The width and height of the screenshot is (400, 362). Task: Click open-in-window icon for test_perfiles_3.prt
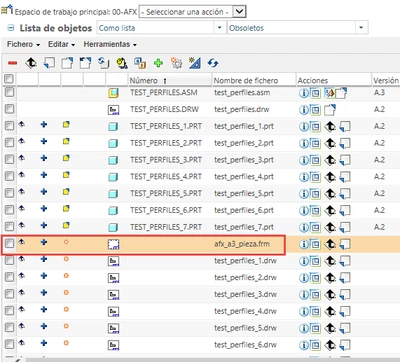[315, 160]
